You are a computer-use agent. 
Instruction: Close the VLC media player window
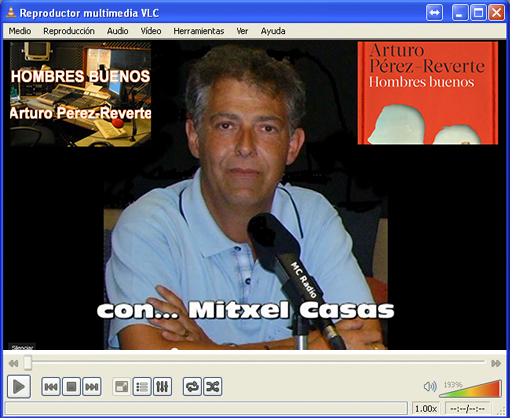496,13
